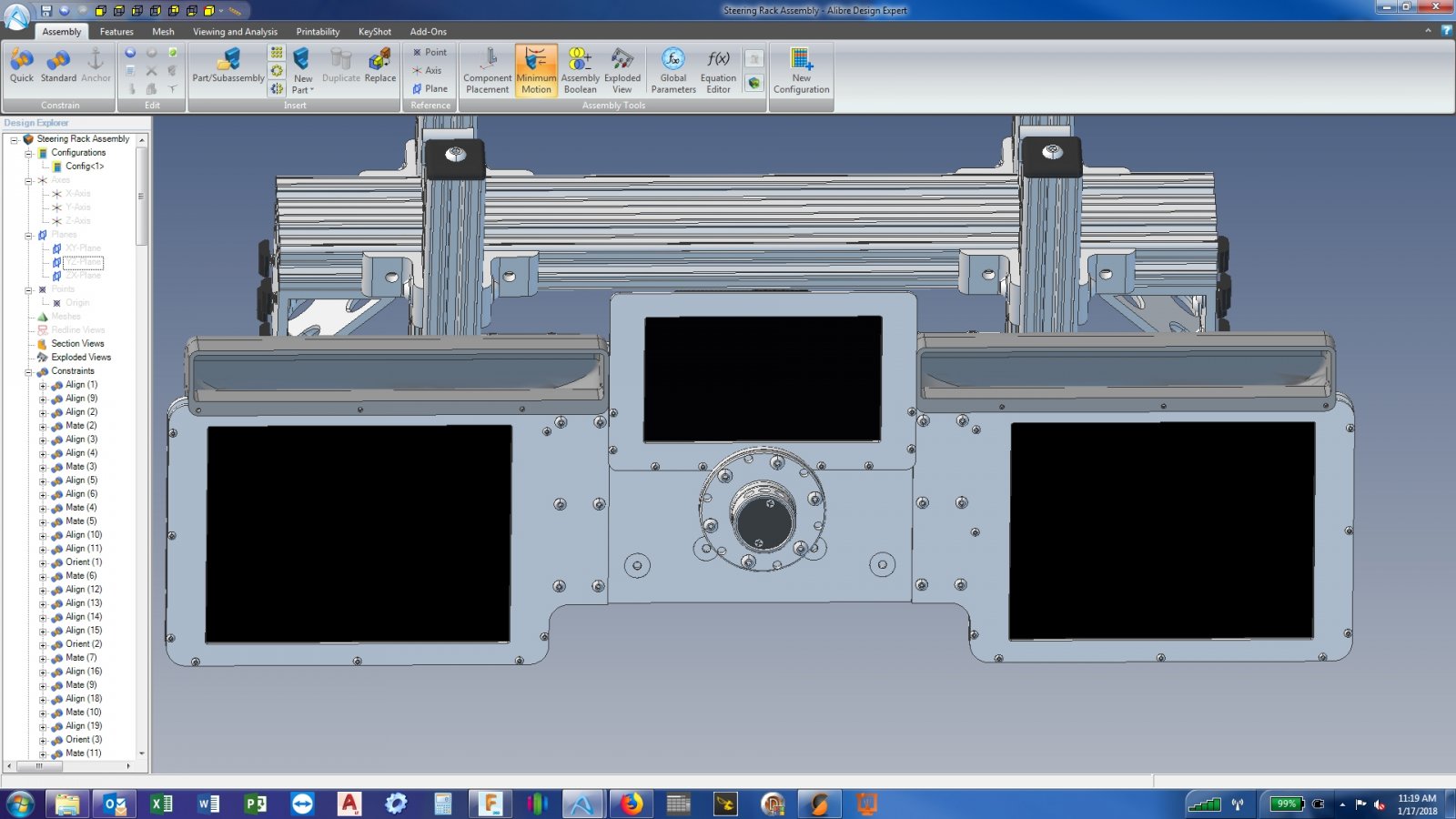
Task: Click the Duplicate component tool
Action: (x=341, y=67)
